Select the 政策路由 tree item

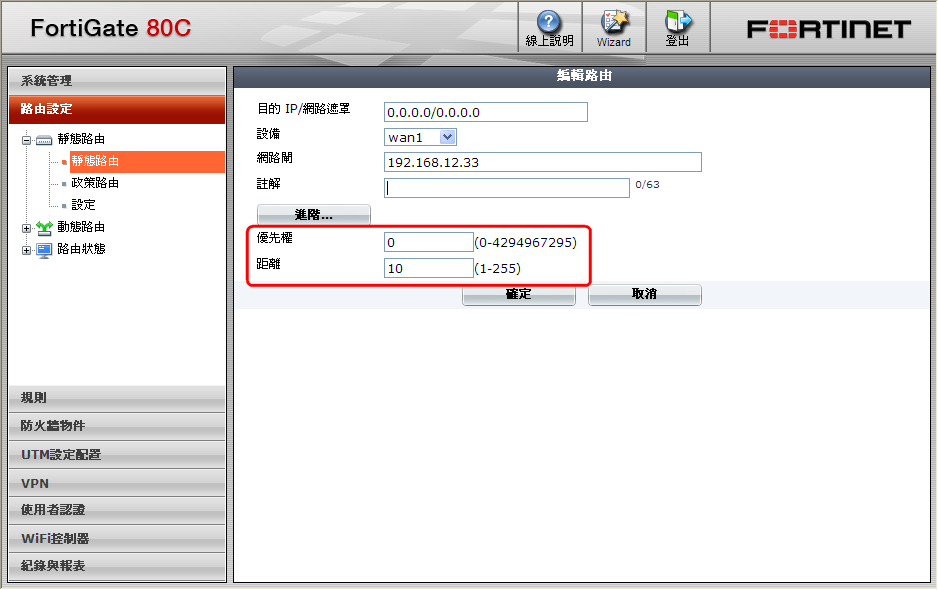(x=95, y=183)
